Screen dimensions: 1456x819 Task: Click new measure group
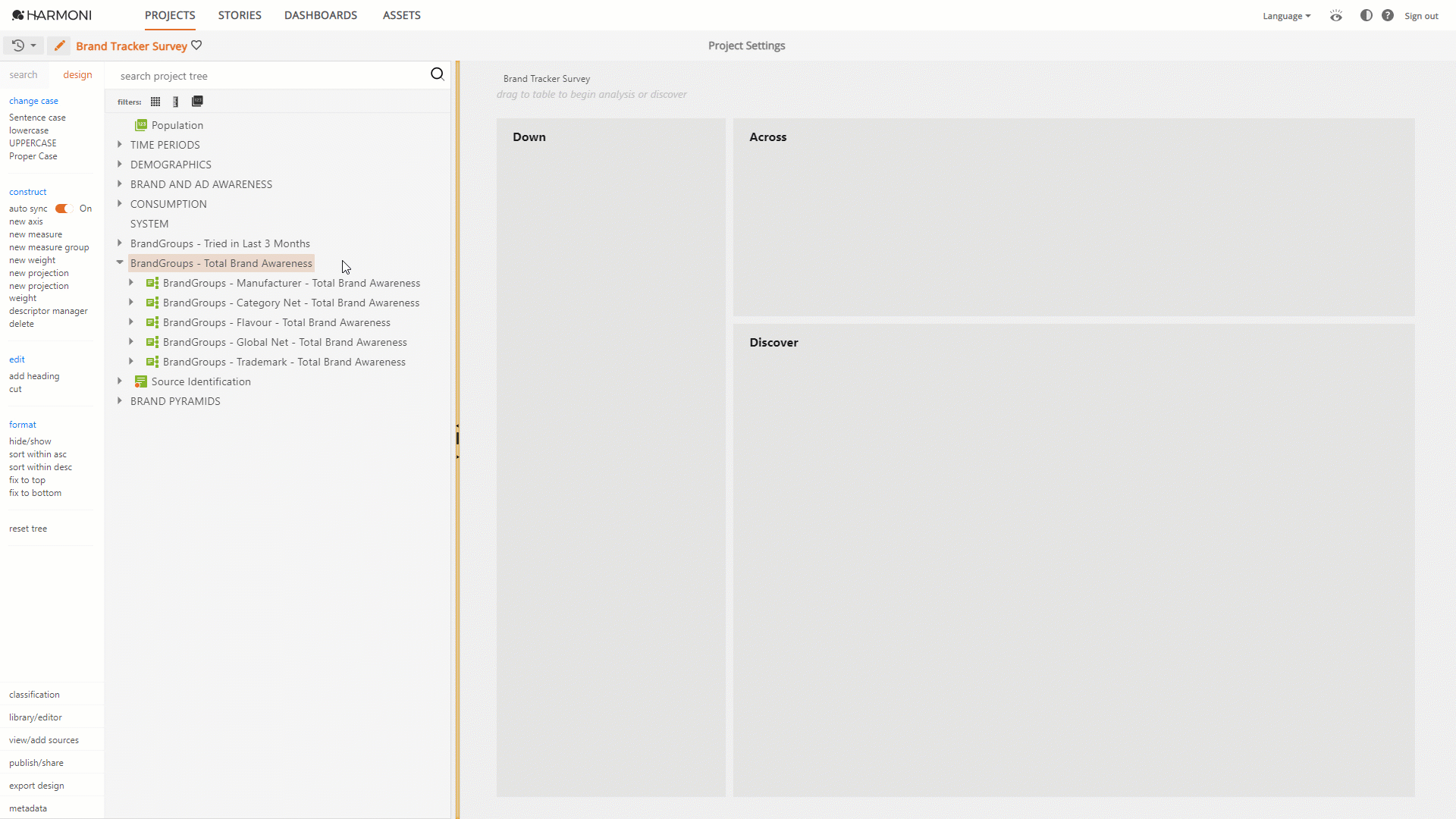[49, 247]
